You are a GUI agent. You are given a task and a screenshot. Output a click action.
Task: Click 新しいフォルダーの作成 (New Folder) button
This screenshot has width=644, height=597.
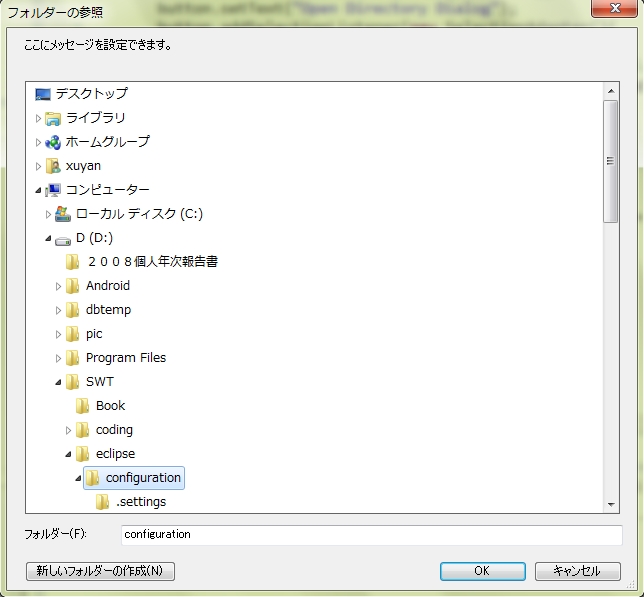[100, 571]
